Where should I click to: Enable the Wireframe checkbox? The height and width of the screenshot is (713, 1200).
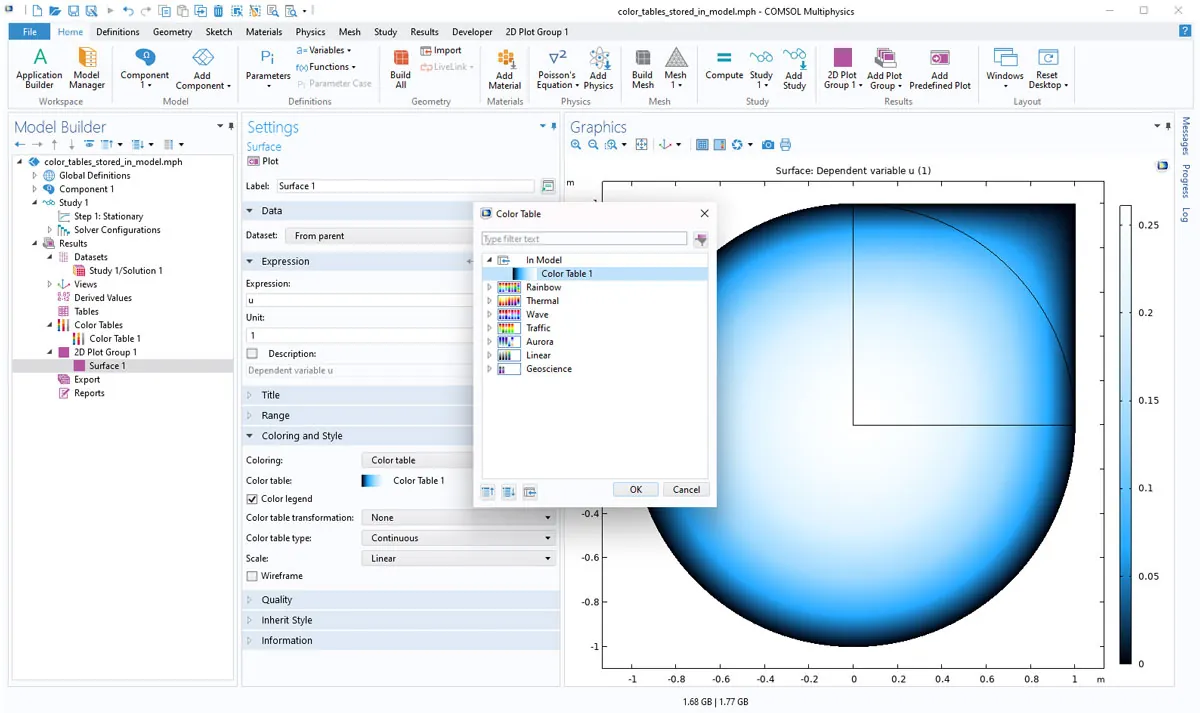252,576
